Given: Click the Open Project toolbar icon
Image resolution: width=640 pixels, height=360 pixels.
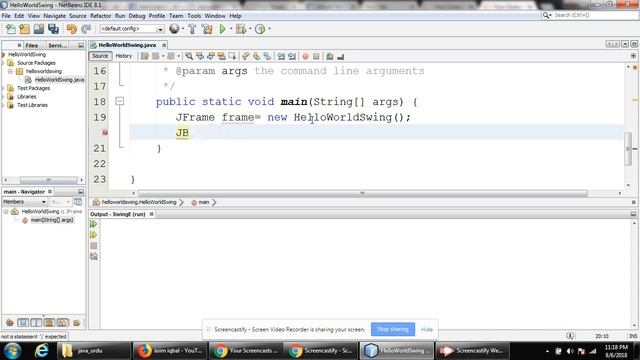Looking at the screenshot, I should 39,29.
